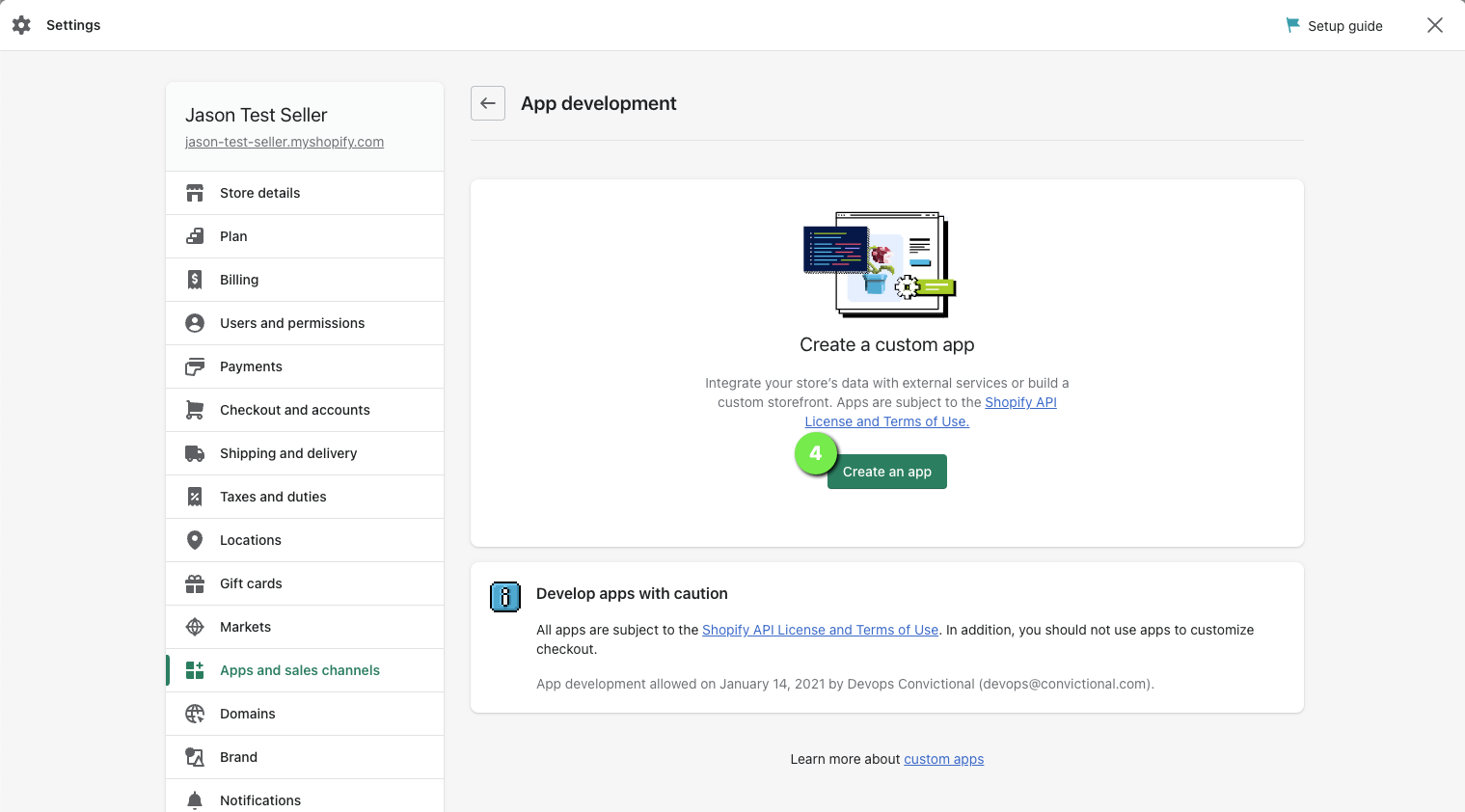Open the Plan settings page

click(x=305, y=236)
